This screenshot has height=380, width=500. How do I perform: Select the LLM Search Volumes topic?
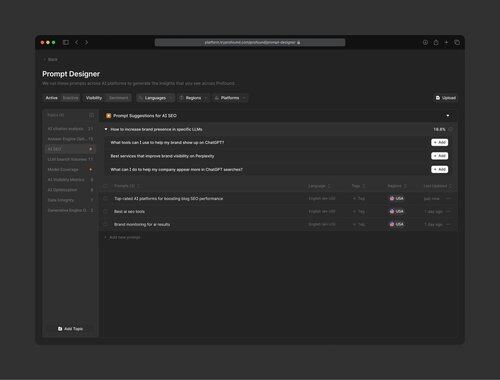[70, 159]
